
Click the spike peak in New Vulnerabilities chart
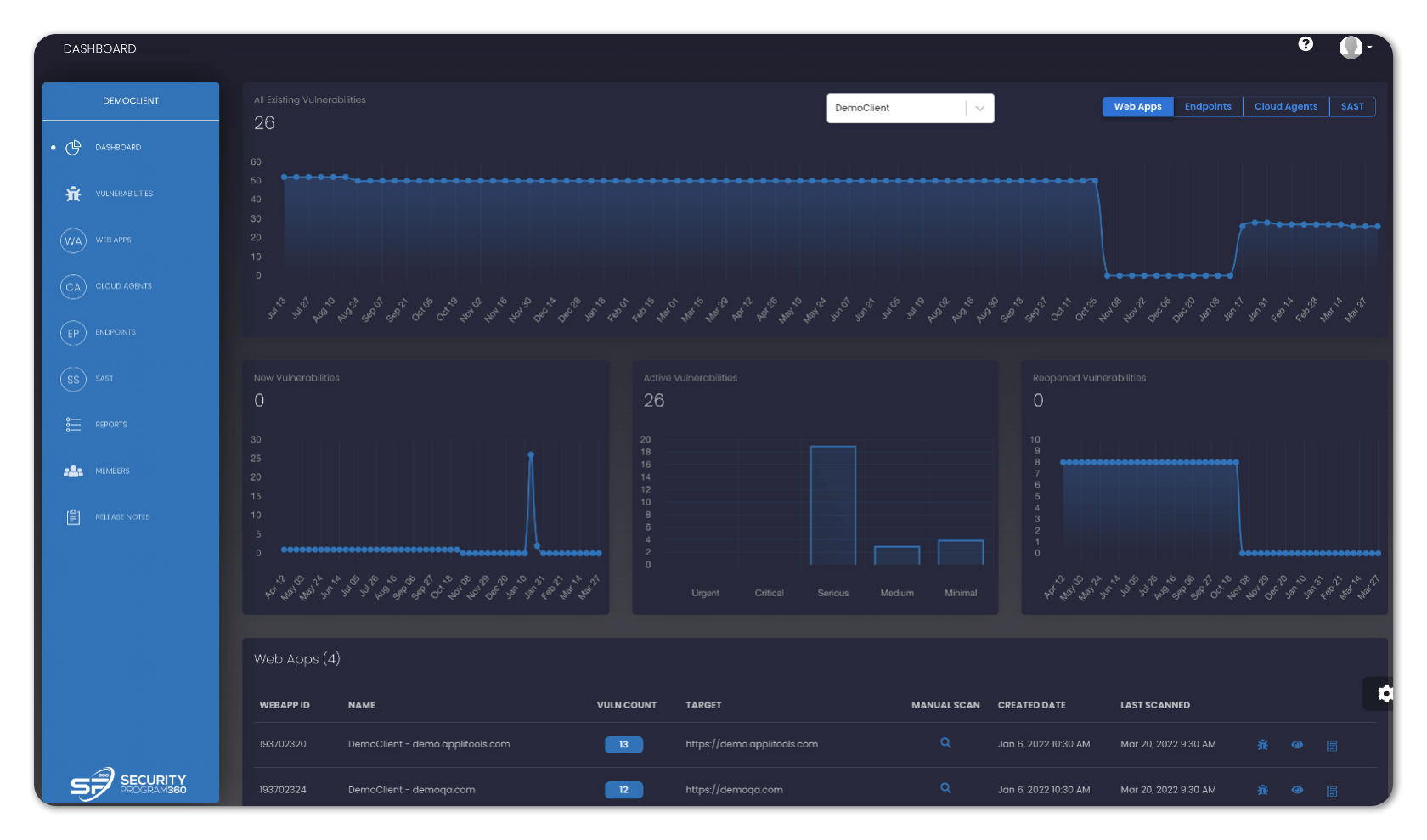coord(531,455)
